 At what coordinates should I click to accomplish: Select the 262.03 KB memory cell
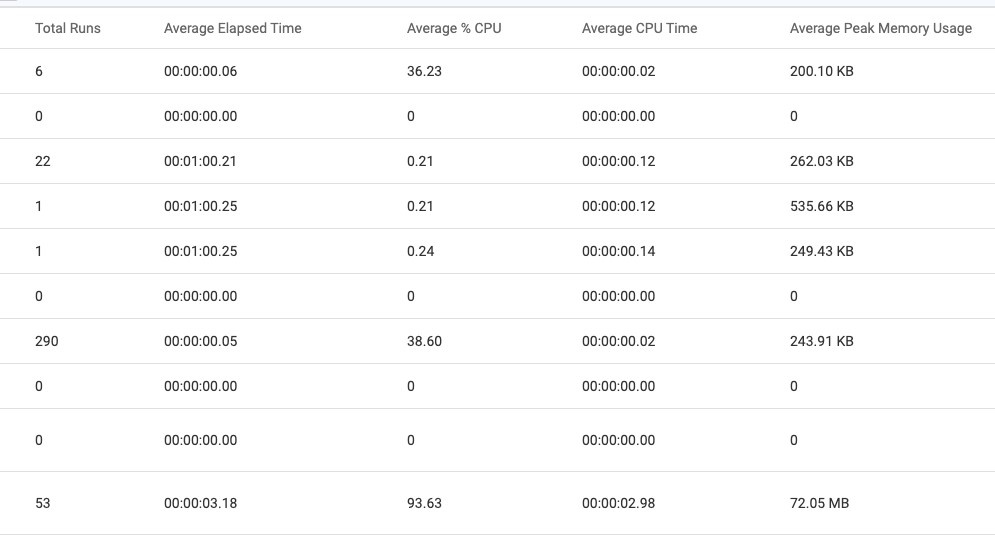coord(821,161)
